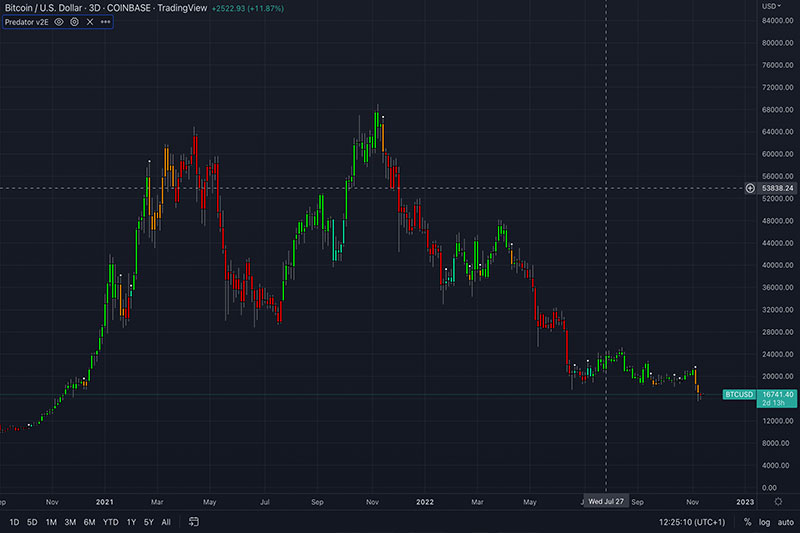800x533 pixels.
Task: Open timezone menu showing 12:25:10 (UTC+1)
Action: coord(691,522)
